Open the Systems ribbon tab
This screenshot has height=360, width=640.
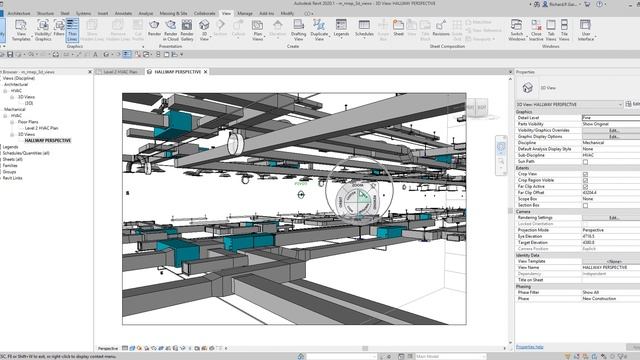tap(83, 13)
